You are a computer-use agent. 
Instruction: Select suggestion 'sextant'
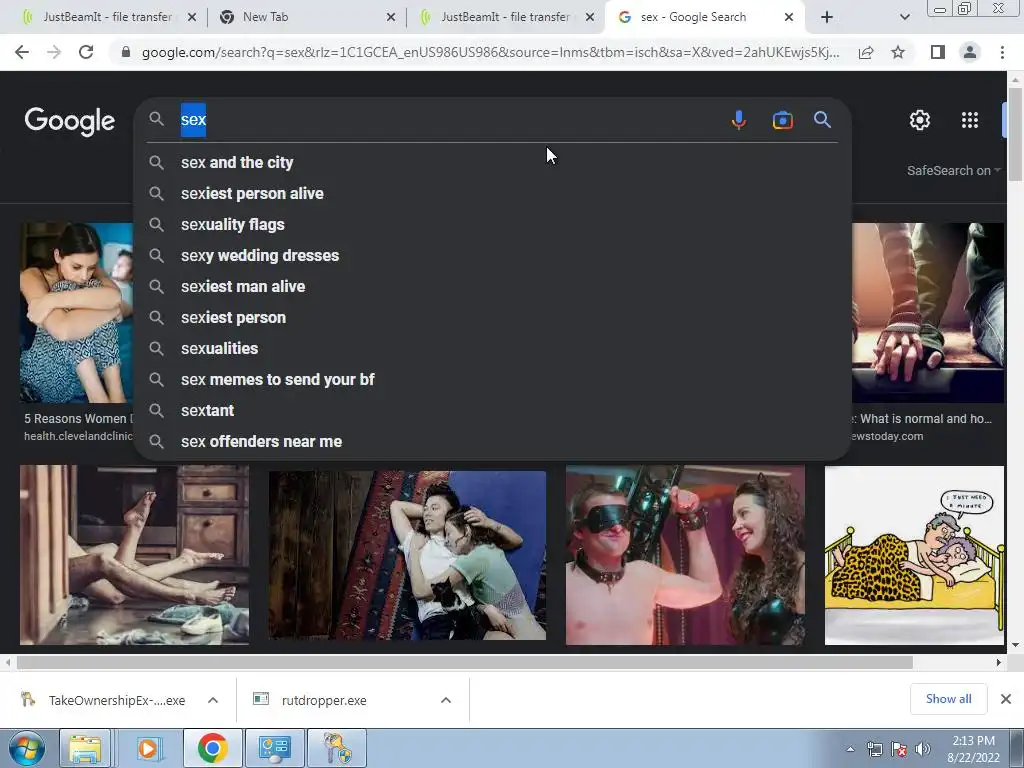[493, 411]
